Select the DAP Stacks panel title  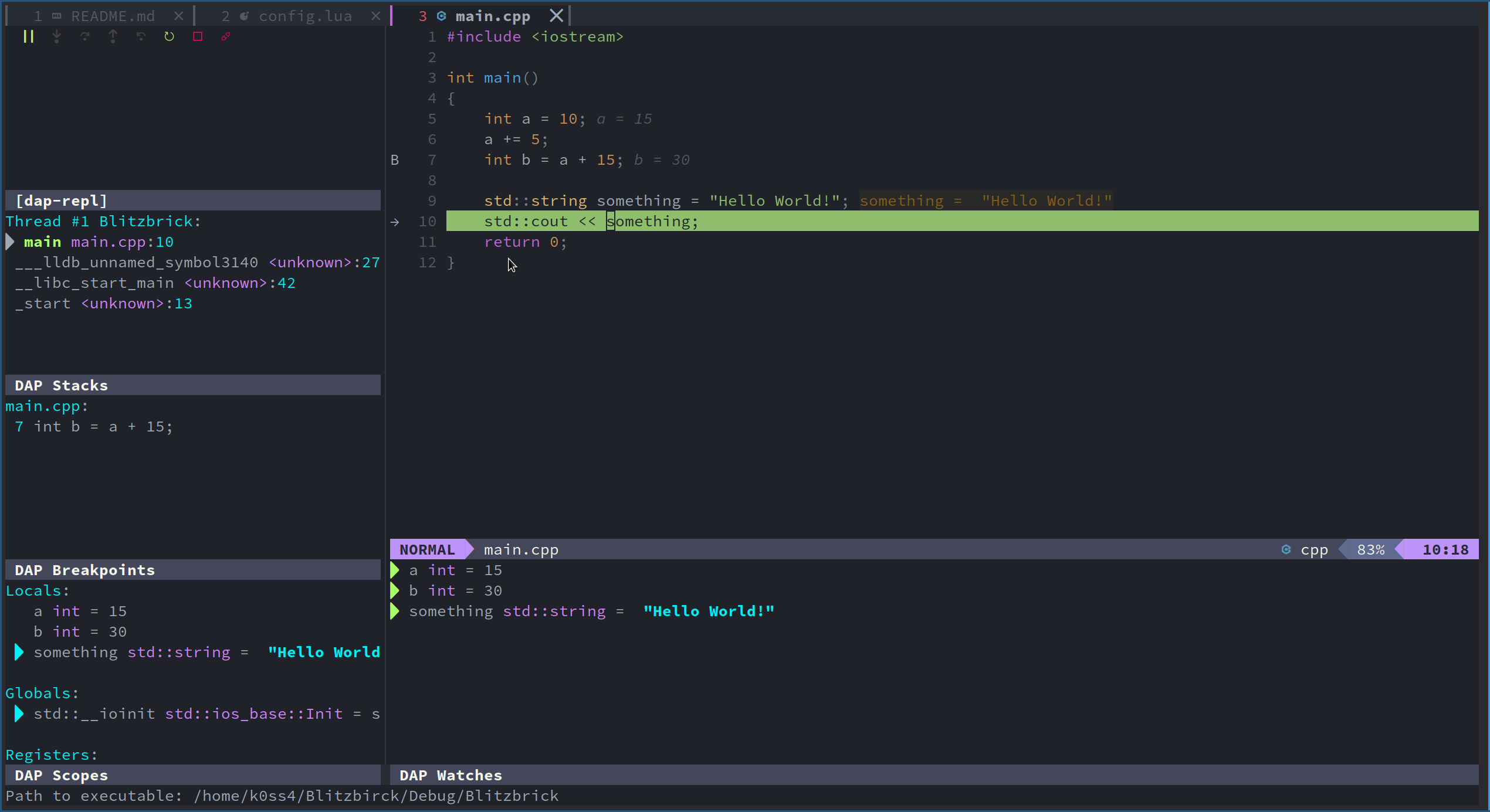coord(62,385)
